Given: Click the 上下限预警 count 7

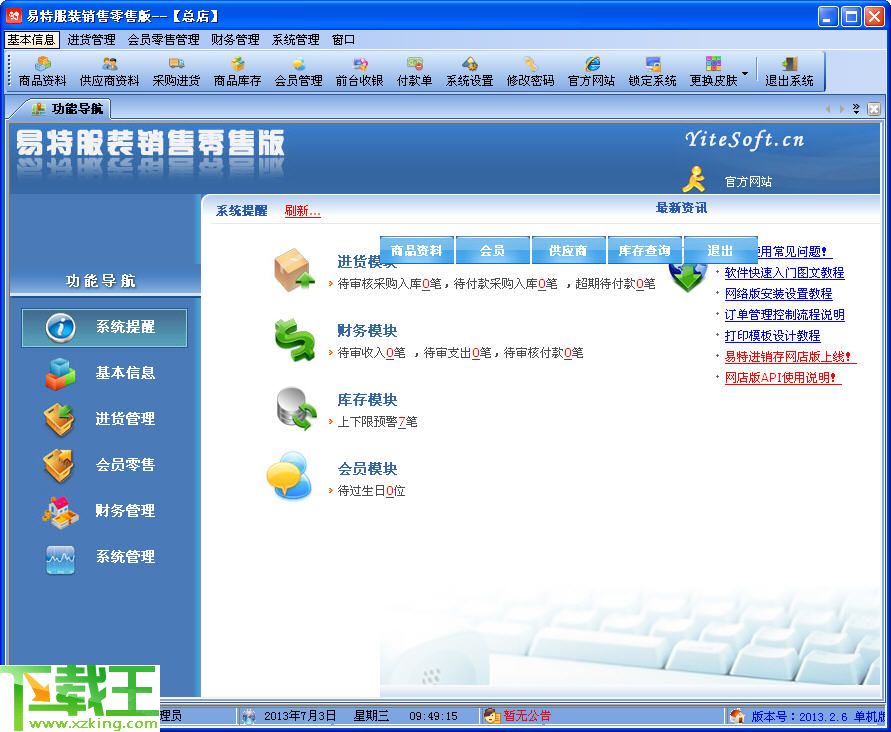Looking at the screenshot, I should pos(401,422).
